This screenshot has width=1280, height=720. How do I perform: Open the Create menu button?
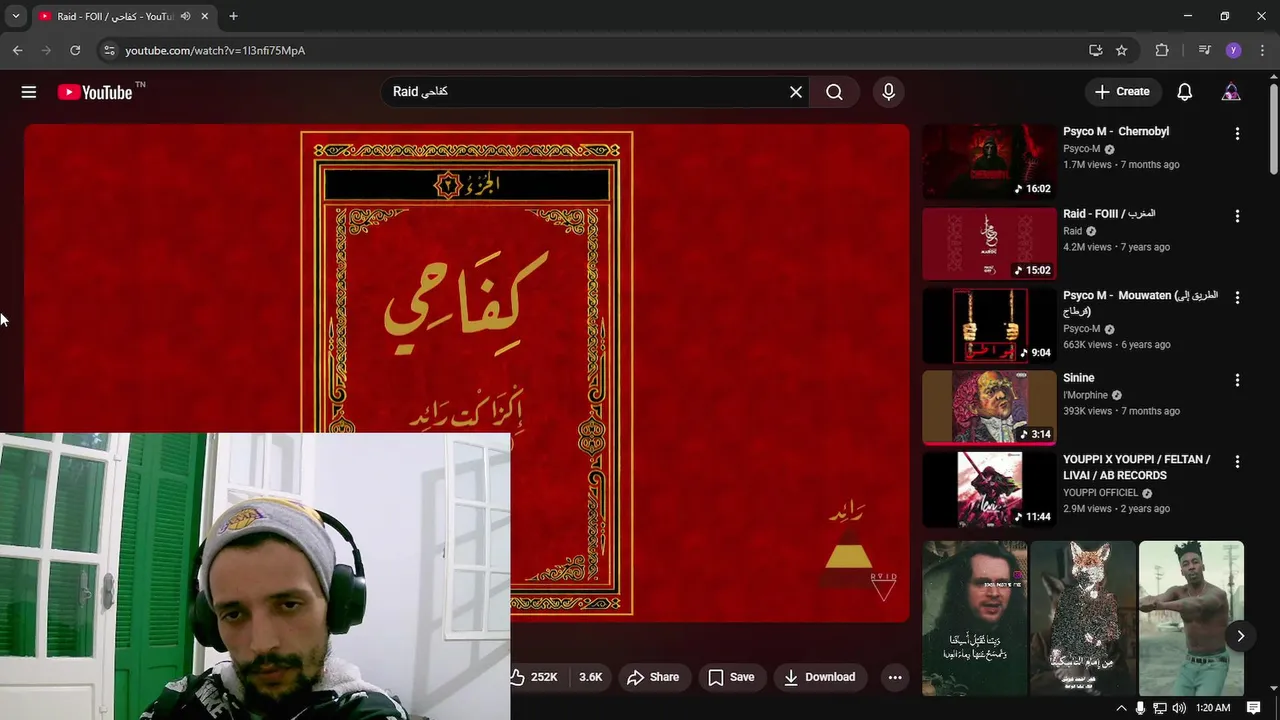coord(1123,91)
